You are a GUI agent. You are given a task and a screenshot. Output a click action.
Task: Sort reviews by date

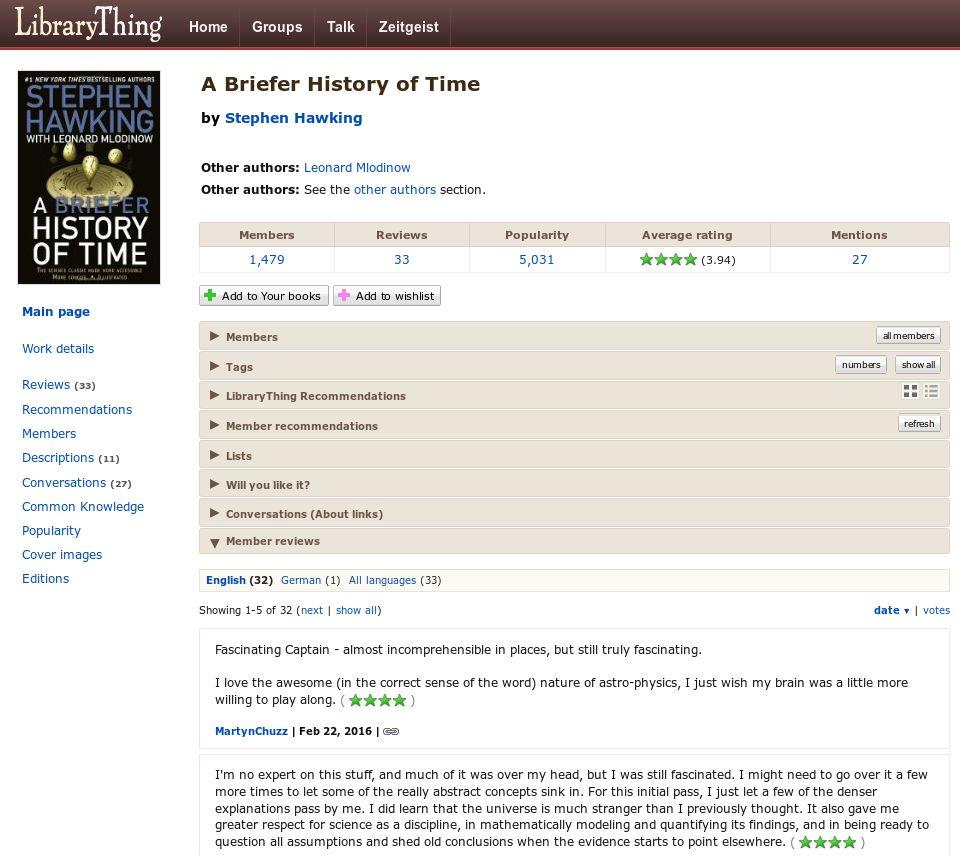887,610
